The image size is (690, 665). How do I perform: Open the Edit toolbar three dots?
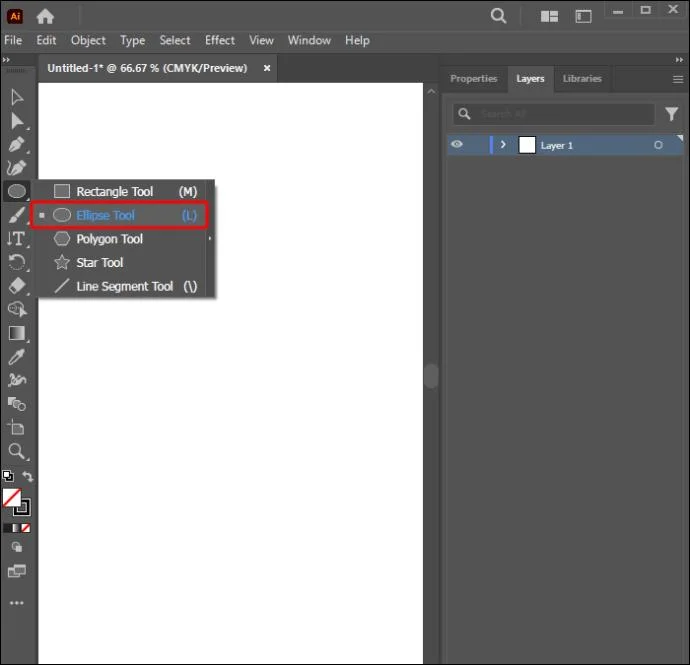pos(16,603)
